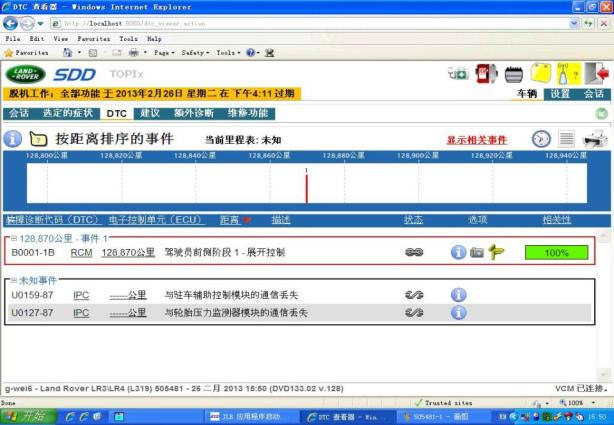The height and width of the screenshot is (425, 614).
Task: Open info icon for U0127-87 row
Action: pyautogui.click(x=459, y=313)
